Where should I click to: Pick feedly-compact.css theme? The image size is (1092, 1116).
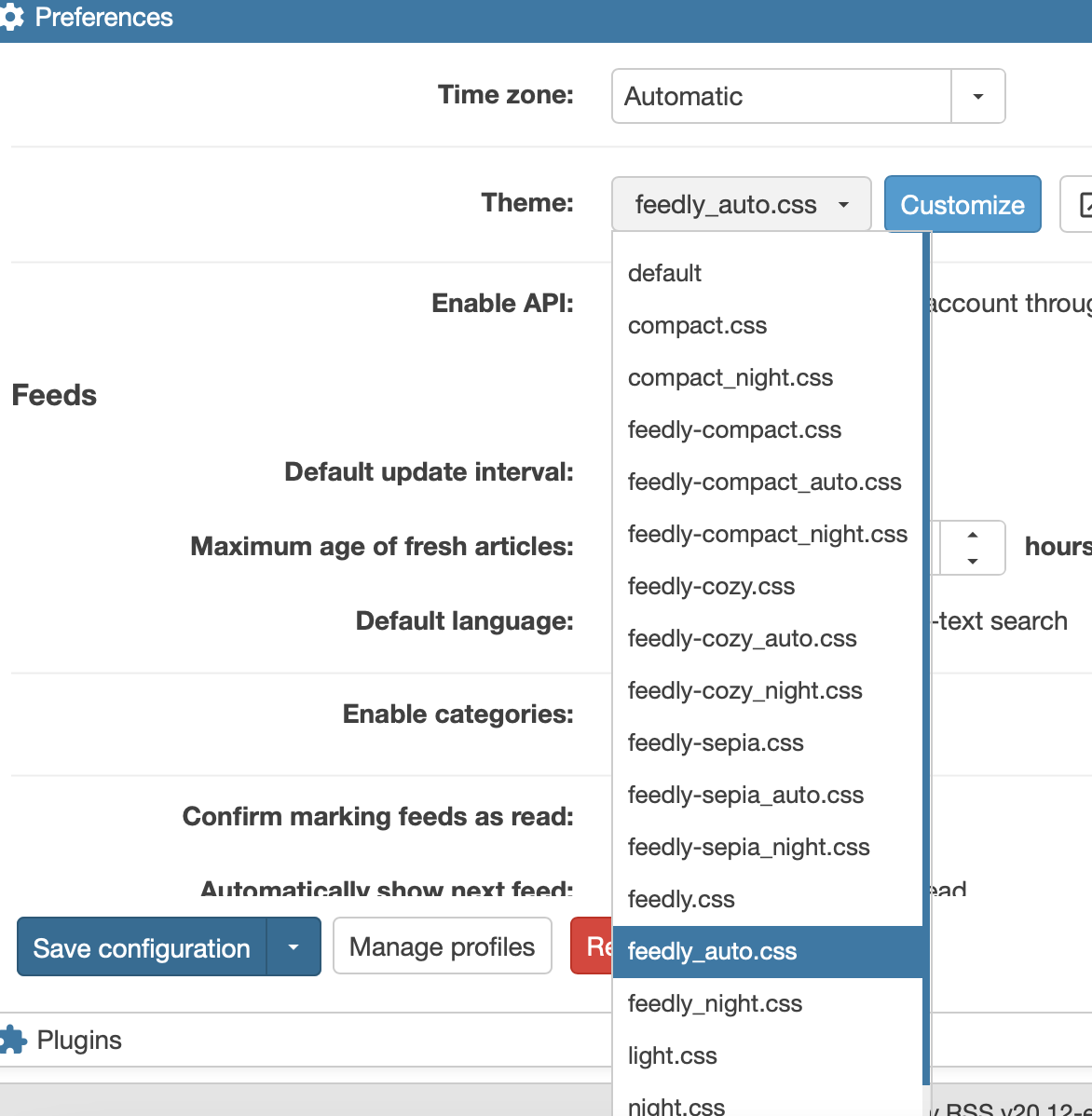[768, 429]
